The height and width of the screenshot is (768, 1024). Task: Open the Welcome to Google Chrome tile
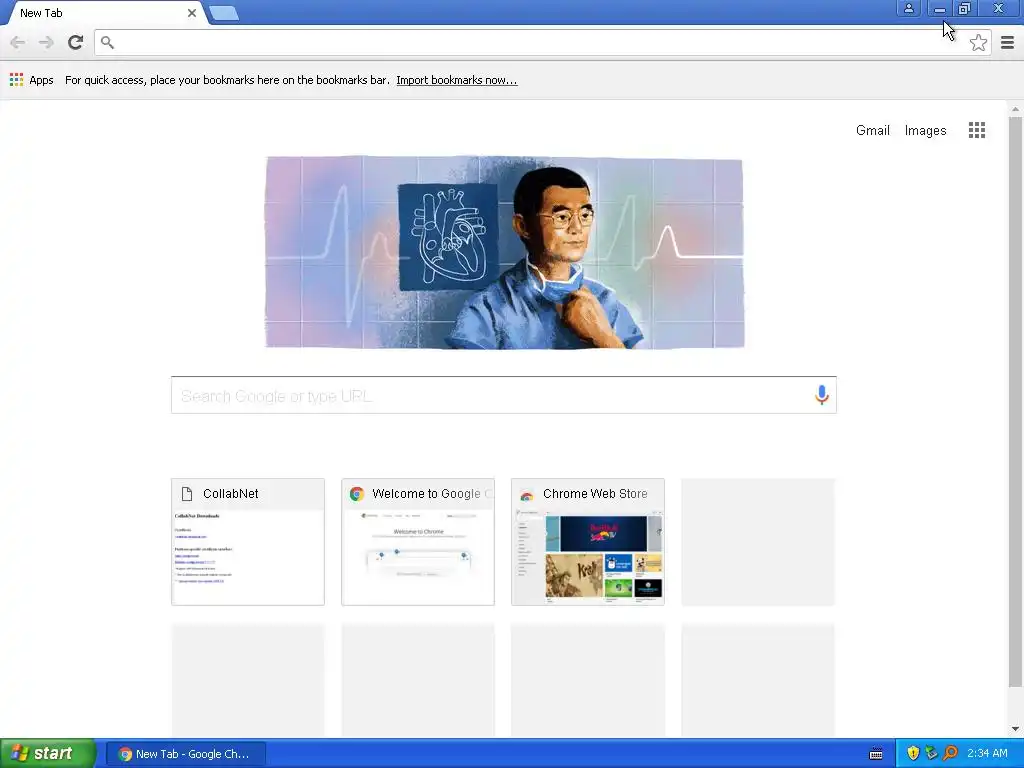tap(418, 541)
